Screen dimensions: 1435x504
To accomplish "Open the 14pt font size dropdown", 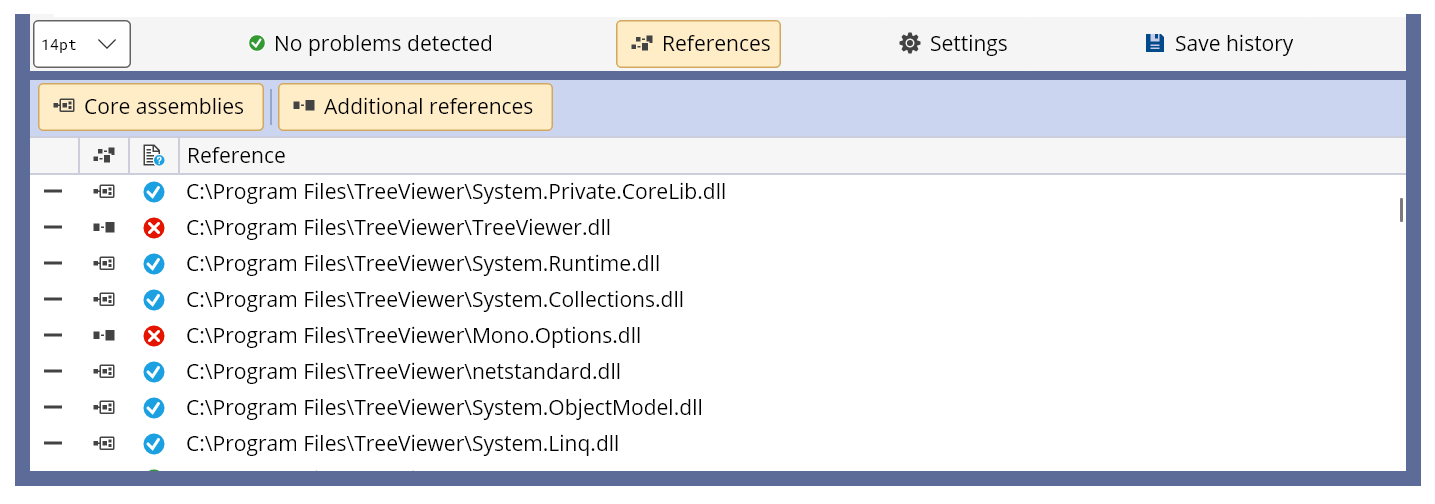I will (x=82, y=44).
